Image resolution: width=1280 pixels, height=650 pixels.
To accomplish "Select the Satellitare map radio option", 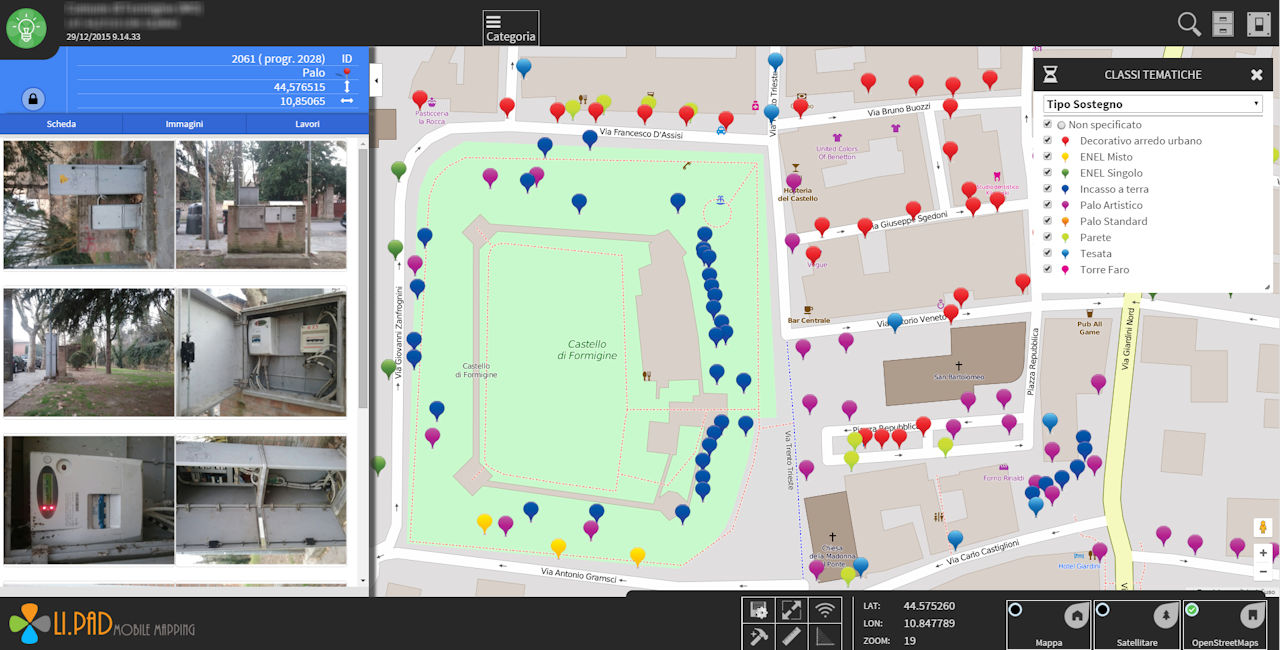I will click(1103, 610).
